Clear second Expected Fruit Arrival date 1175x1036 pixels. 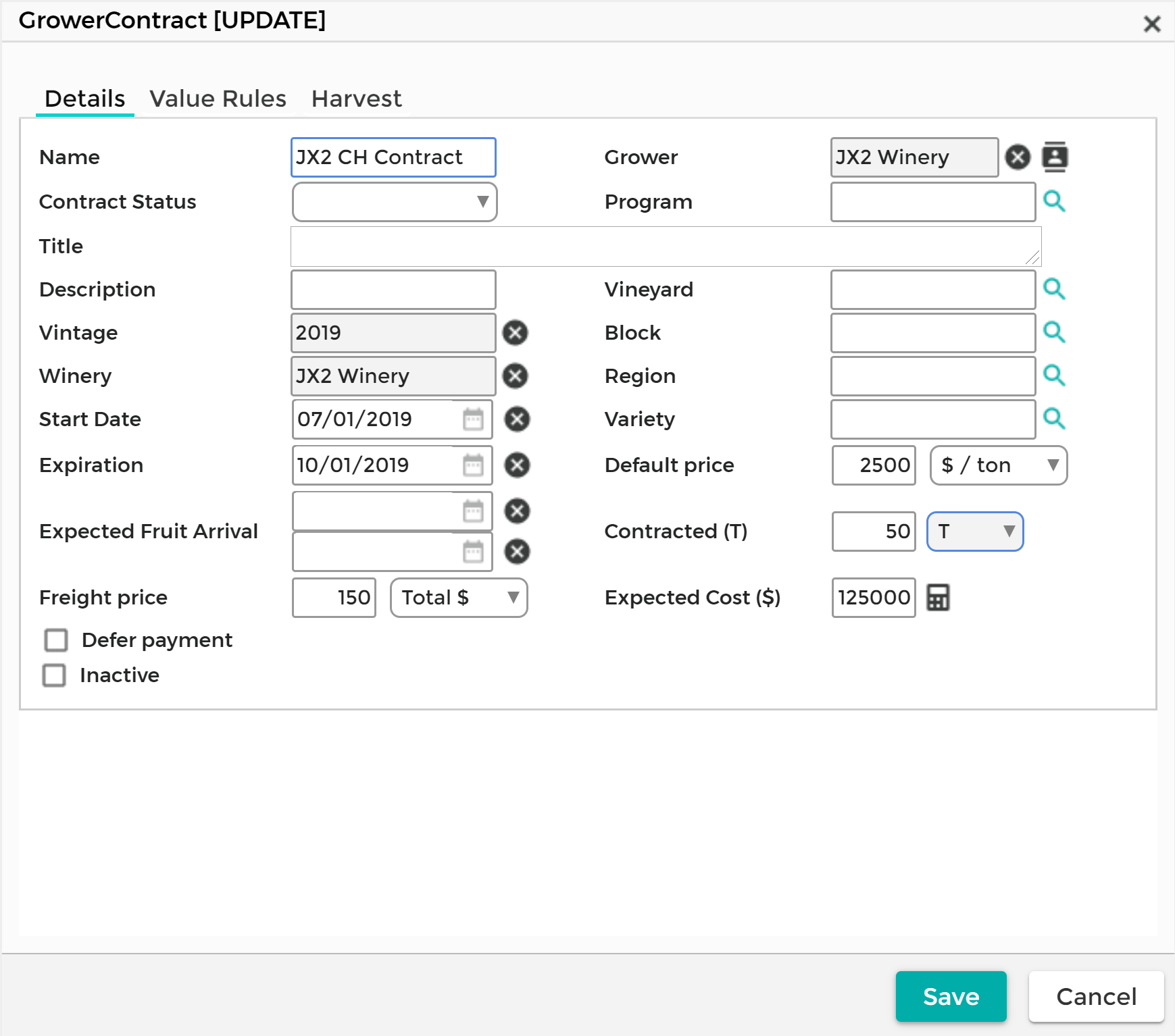517,552
